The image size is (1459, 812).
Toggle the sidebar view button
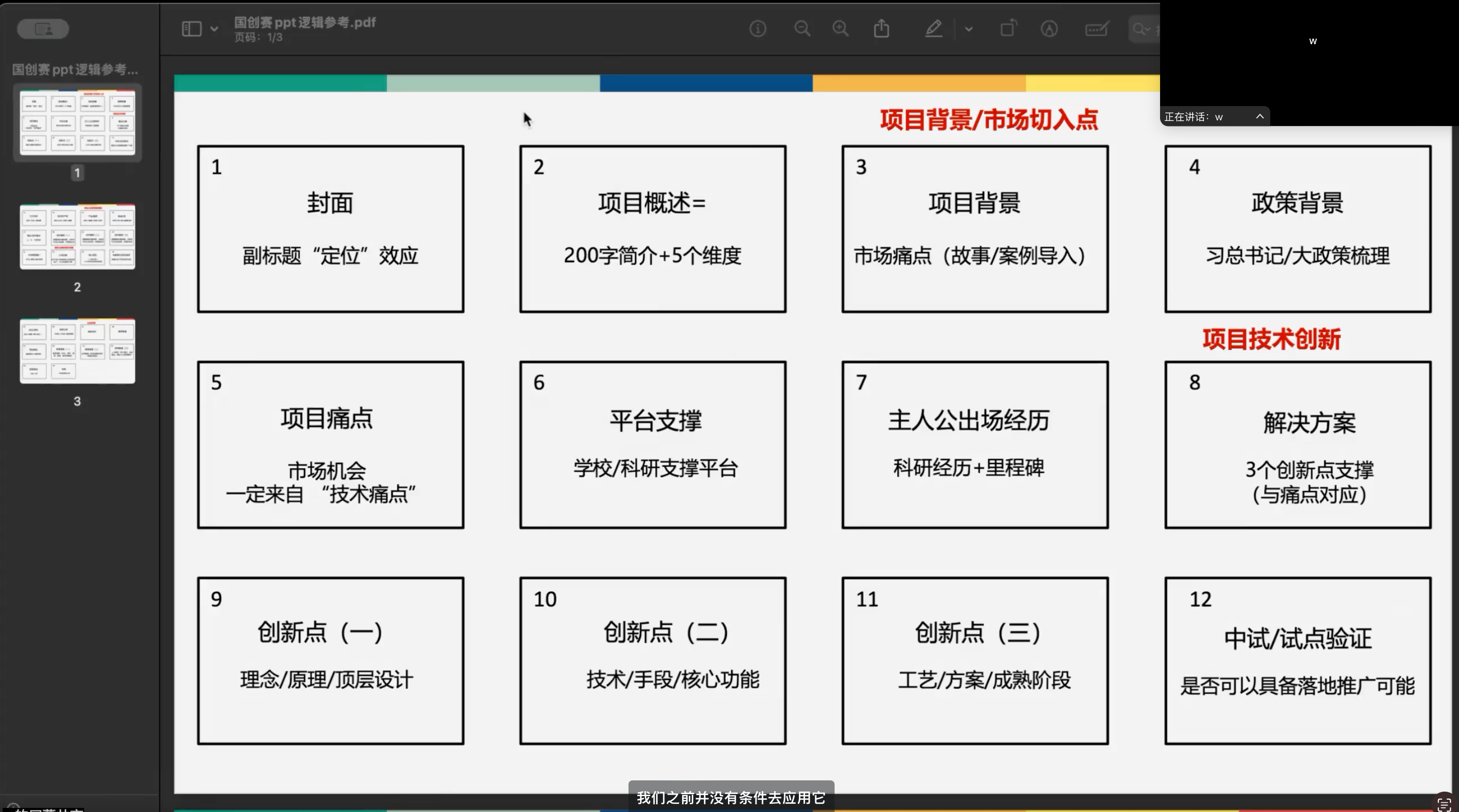pyautogui.click(x=191, y=29)
